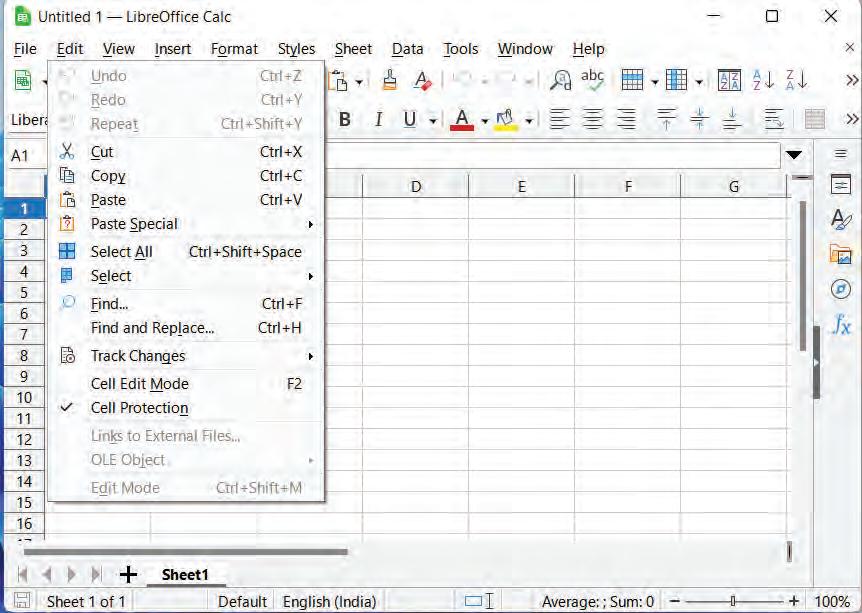
Task: Apply yellow background color swatch button
Action: [506, 119]
